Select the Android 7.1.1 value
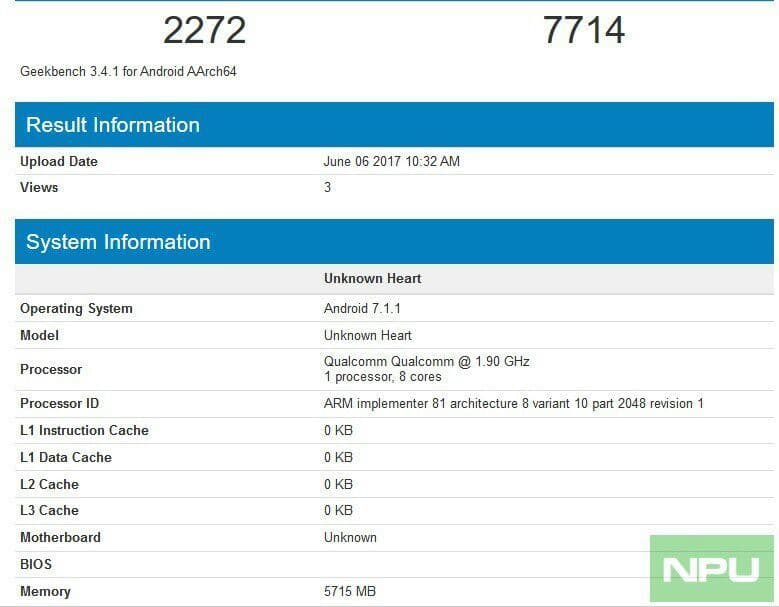 click(x=362, y=308)
